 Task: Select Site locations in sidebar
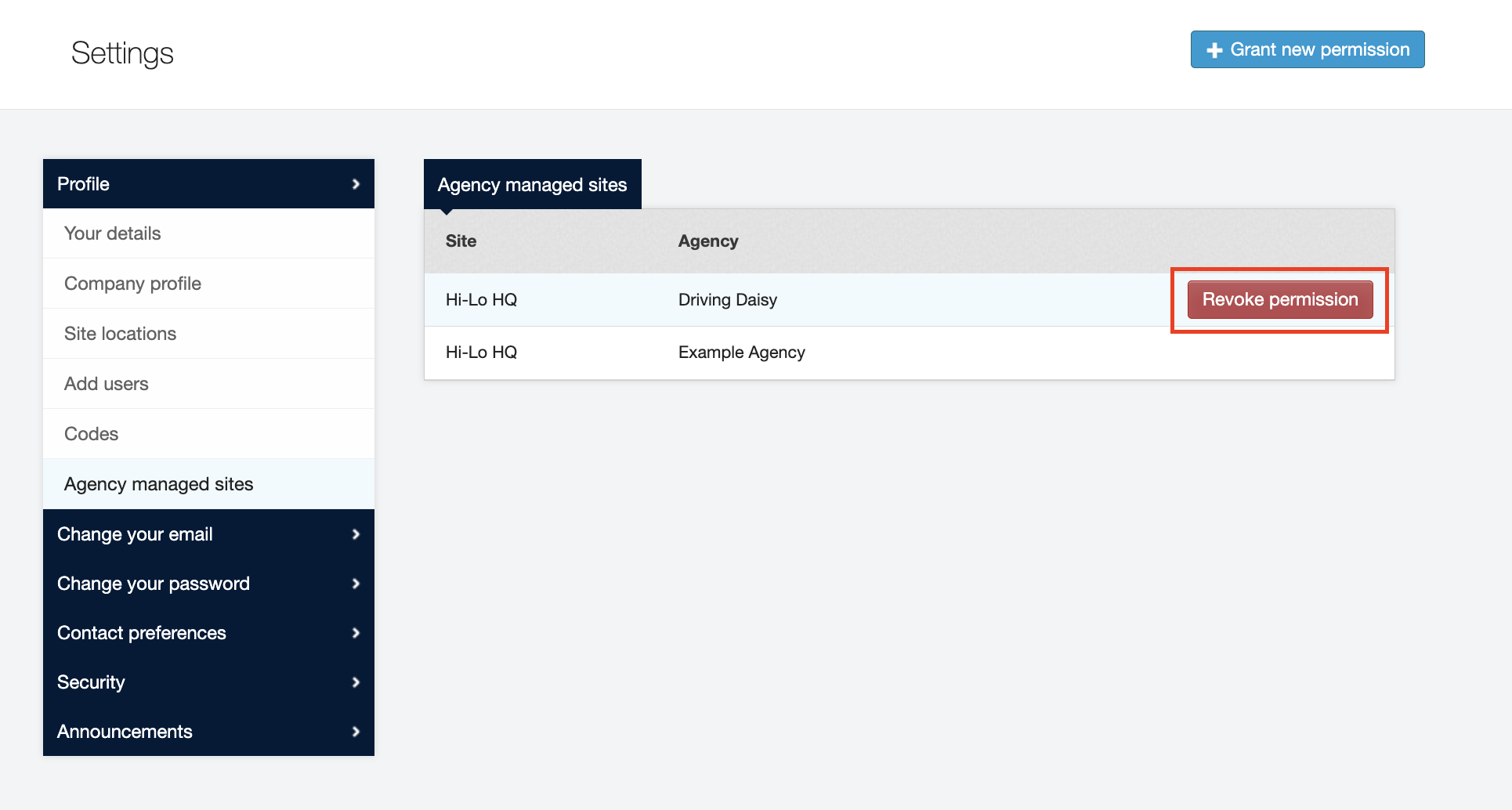click(x=120, y=334)
